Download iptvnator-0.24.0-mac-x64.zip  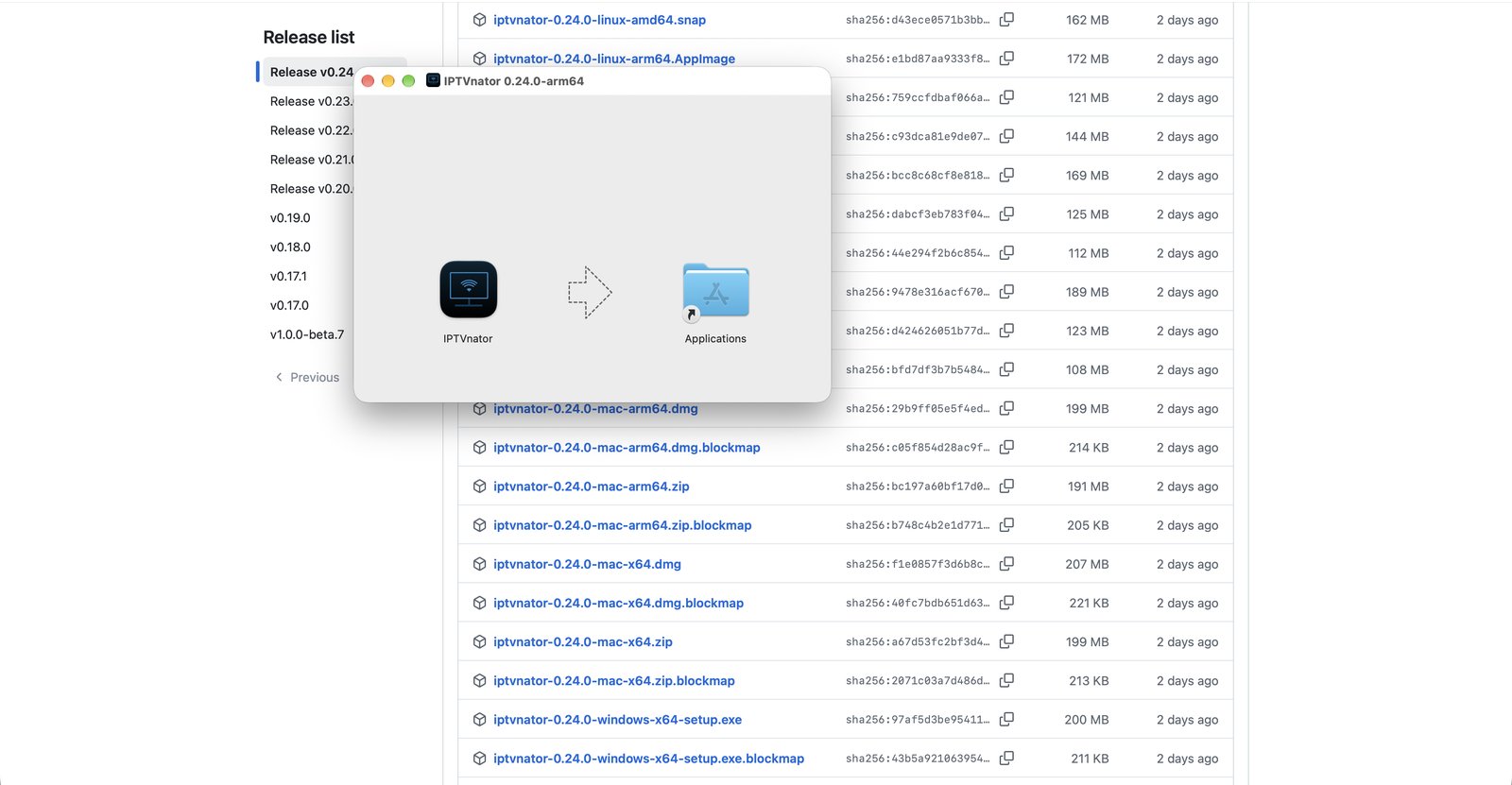tap(583, 641)
